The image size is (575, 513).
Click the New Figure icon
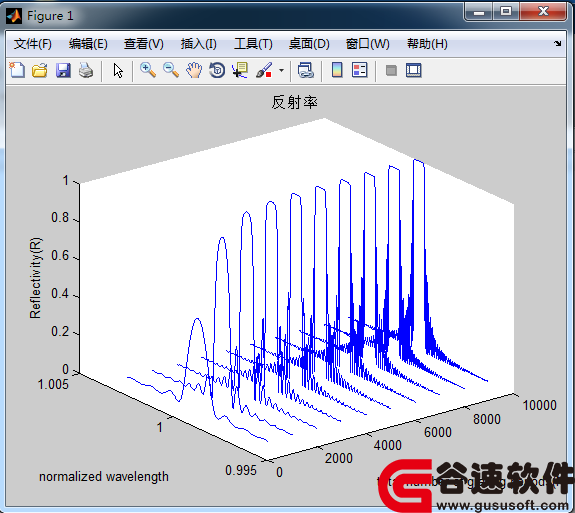[x=17, y=70]
